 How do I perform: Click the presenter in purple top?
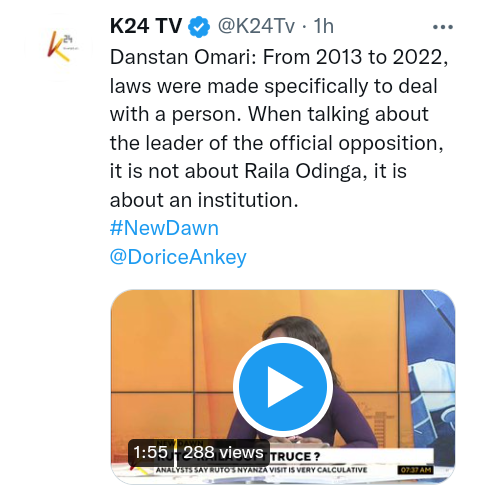tap(302, 383)
